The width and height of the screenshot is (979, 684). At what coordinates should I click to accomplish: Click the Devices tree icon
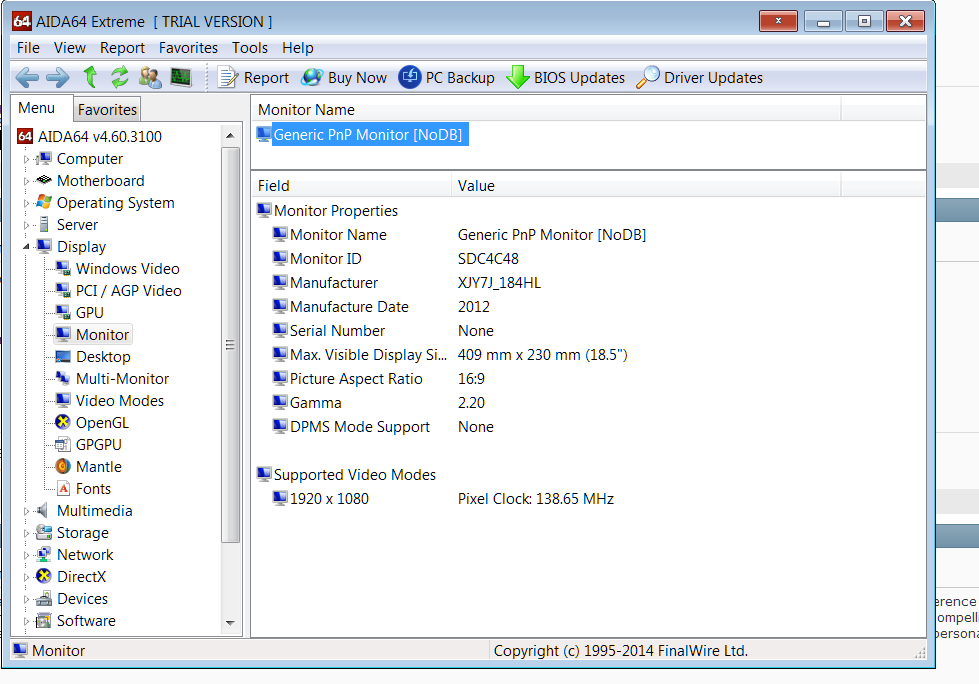(44, 598)
